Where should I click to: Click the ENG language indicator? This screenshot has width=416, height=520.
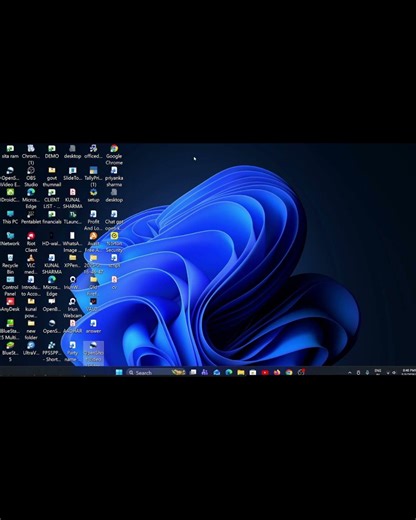[378, 372]
